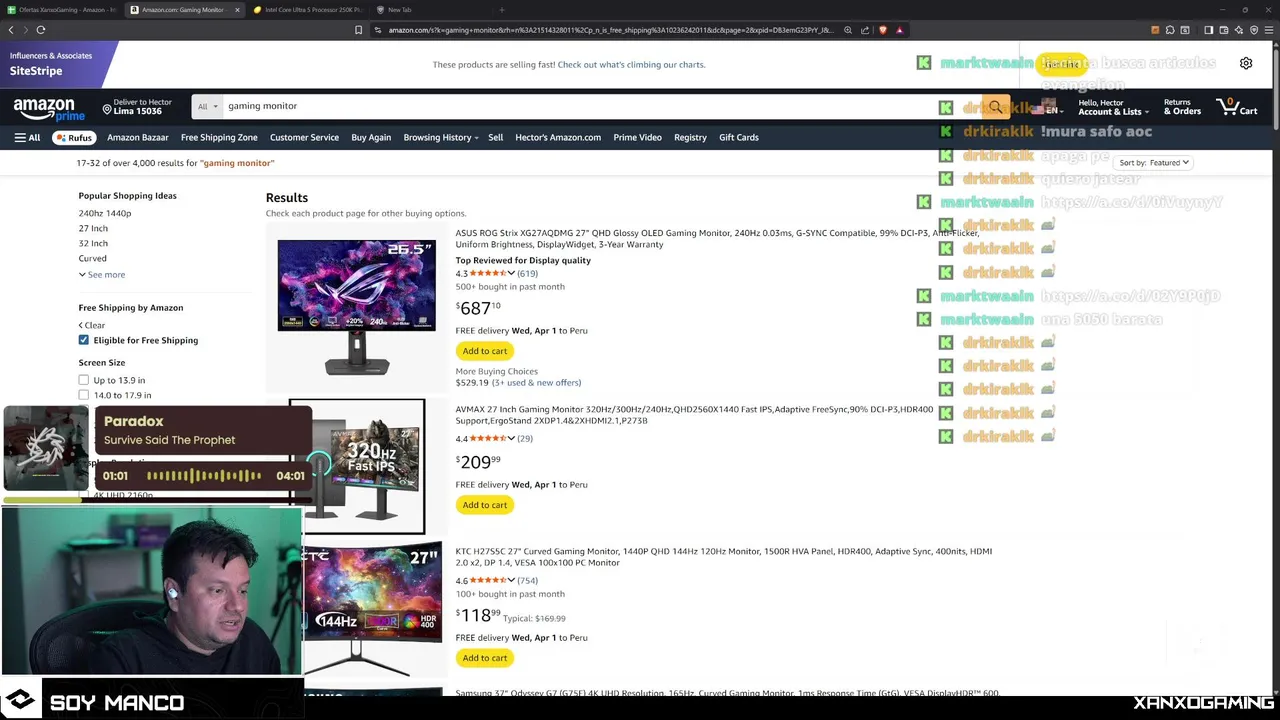The height and width of the screenshot is (720, 1280).
Task: Select the Curved shopping idea
Action: click(92, 258)
